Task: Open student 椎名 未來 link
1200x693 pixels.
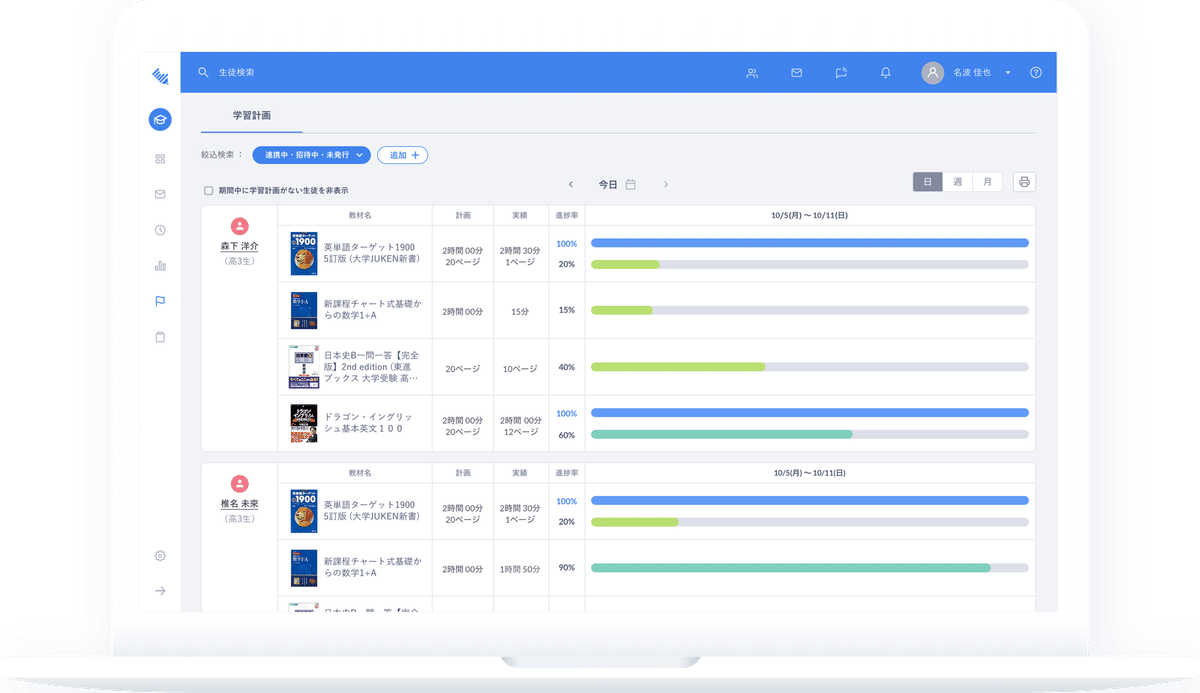Action: pyautogui.click(x=239, y=504)
